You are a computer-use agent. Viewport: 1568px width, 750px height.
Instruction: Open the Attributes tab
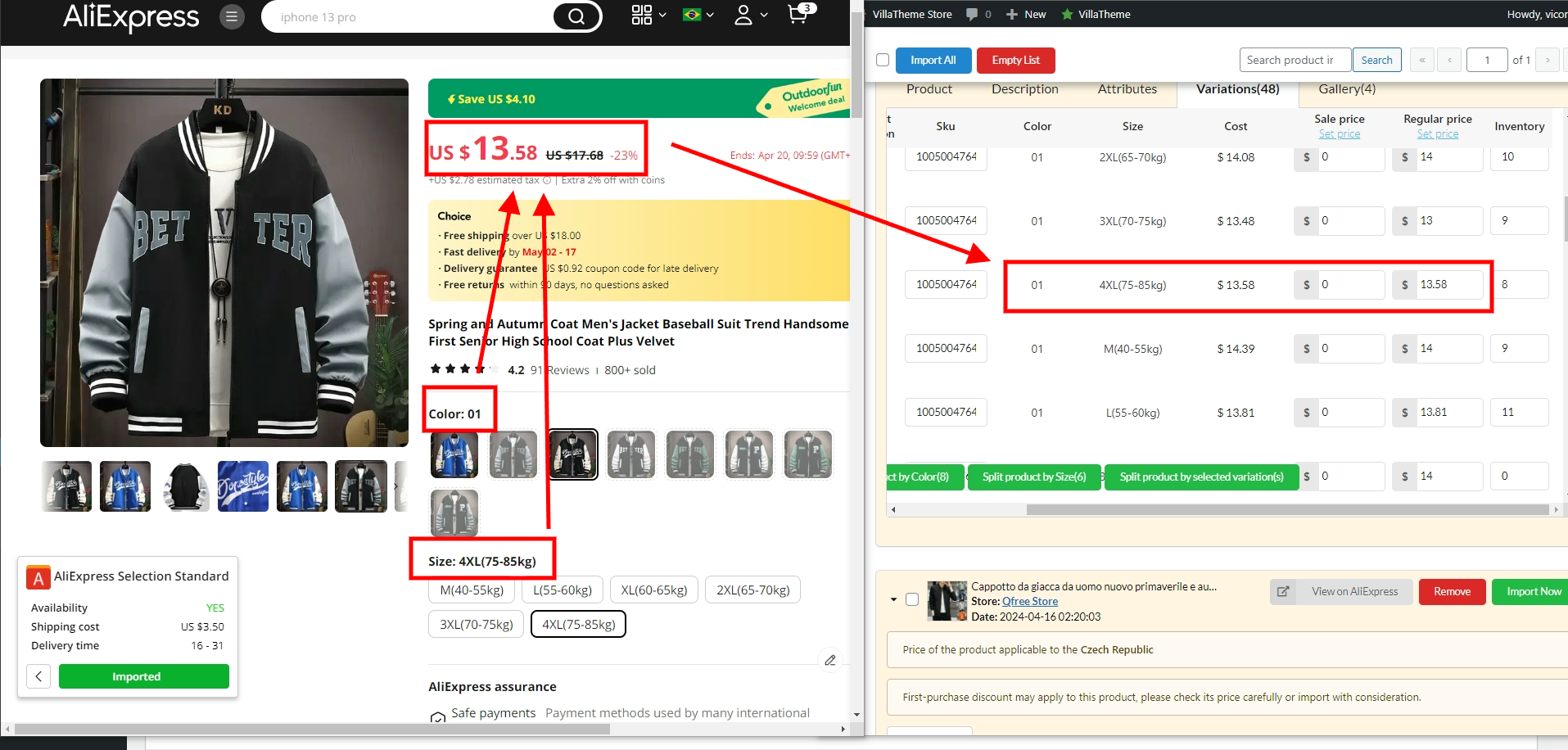1127,89
